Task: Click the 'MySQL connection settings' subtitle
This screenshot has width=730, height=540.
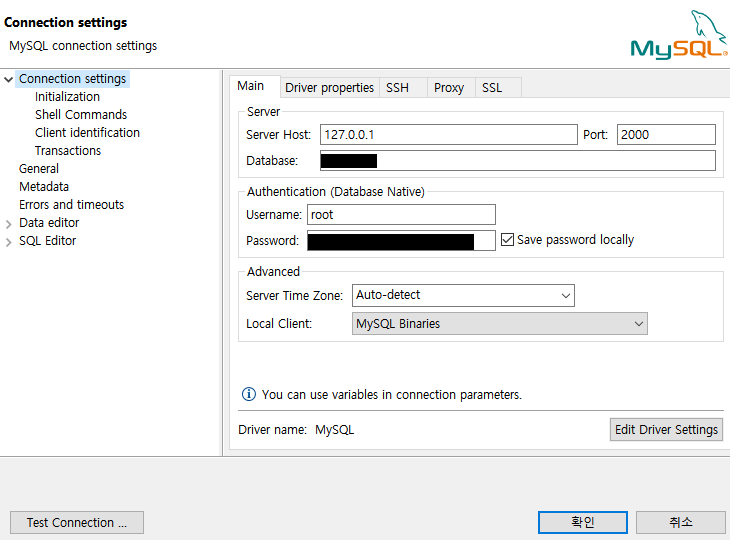Action: point(83,46)
